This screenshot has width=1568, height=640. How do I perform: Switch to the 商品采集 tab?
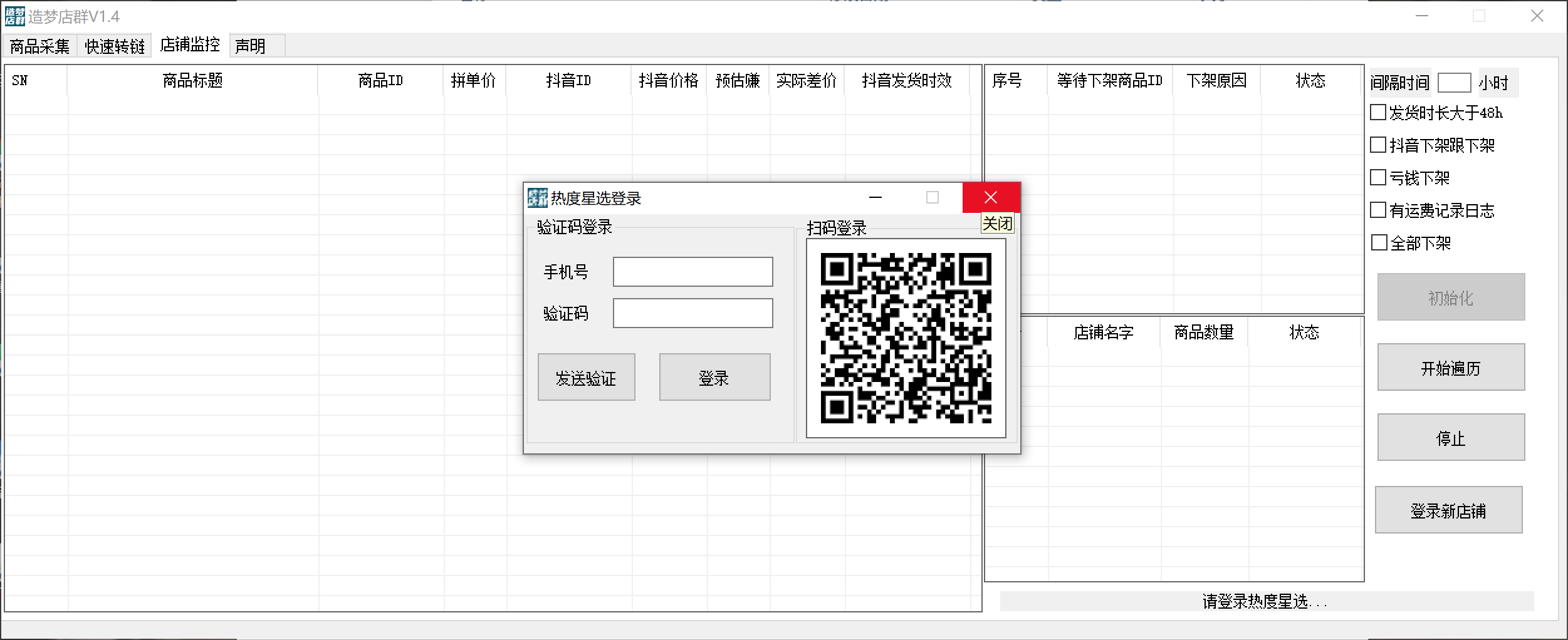[38, 46]
